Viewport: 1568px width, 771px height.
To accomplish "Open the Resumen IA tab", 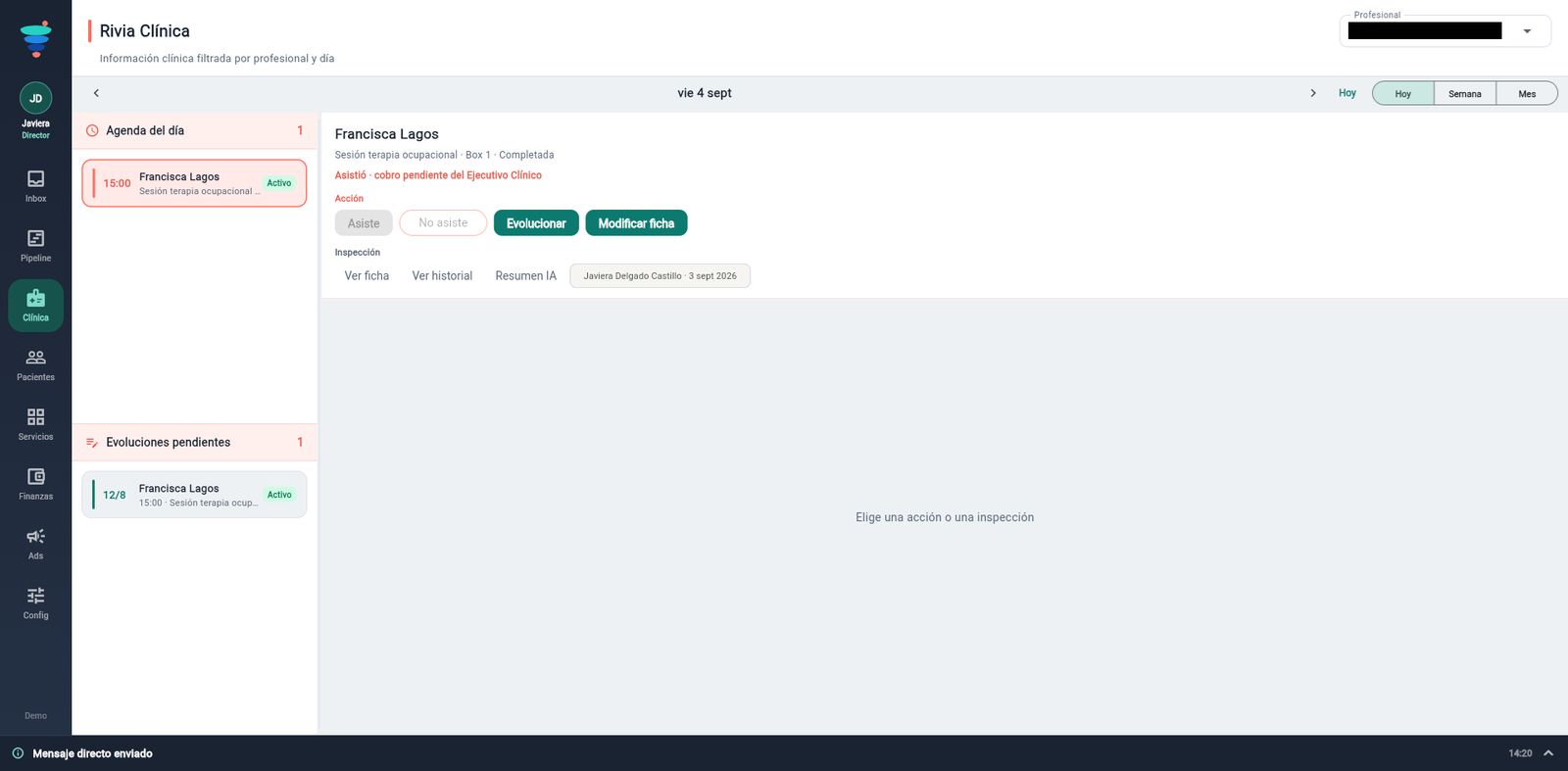I will point(525,276).
